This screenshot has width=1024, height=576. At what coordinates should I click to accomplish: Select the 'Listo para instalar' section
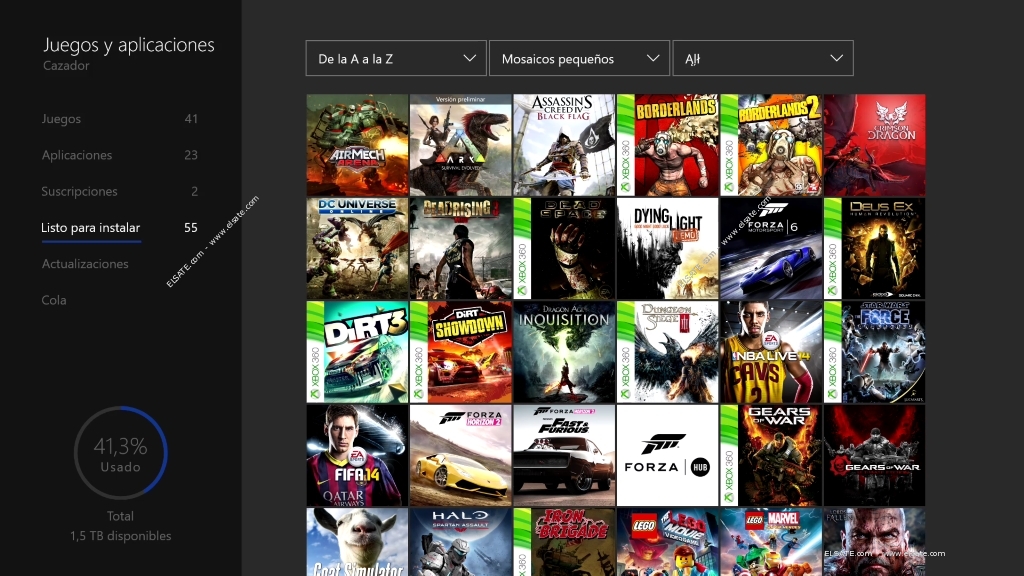[120, 227]
